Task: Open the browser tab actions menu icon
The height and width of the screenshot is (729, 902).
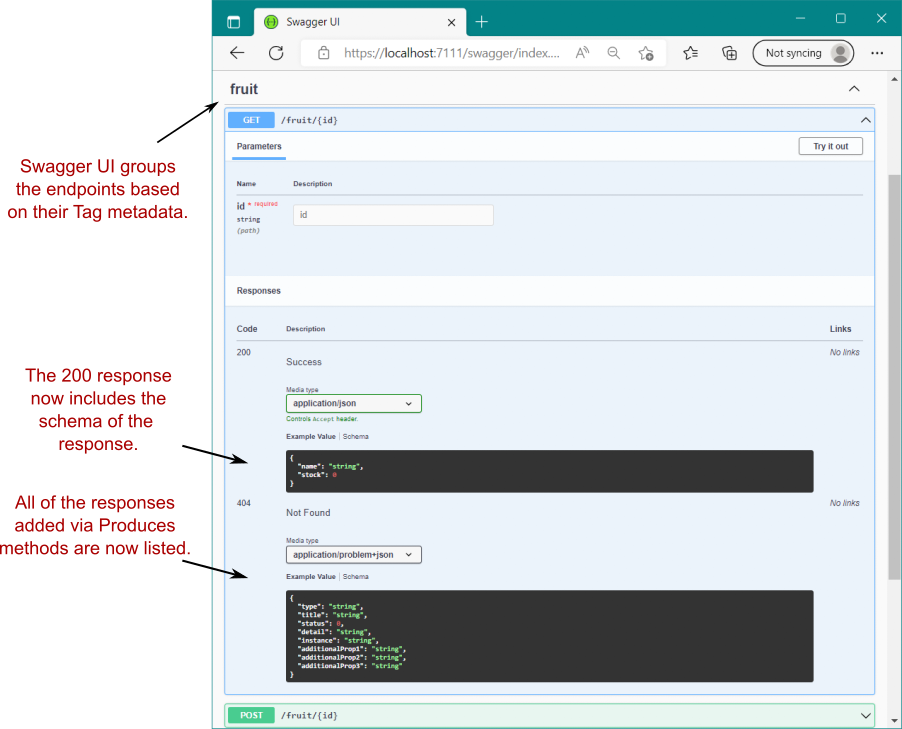Action: click(x=233, y=22)
